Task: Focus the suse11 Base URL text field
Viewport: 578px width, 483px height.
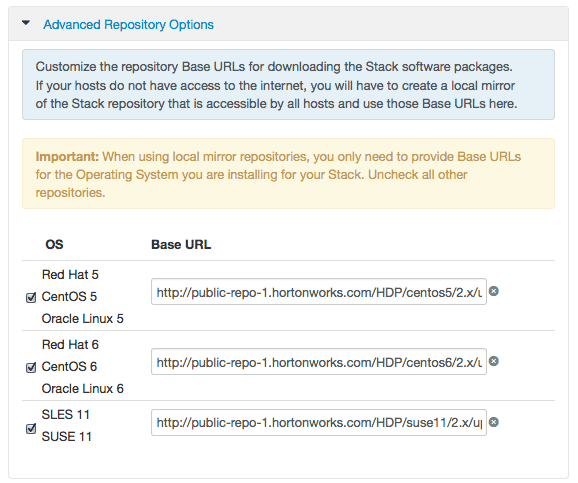Action: coord(319,423)
